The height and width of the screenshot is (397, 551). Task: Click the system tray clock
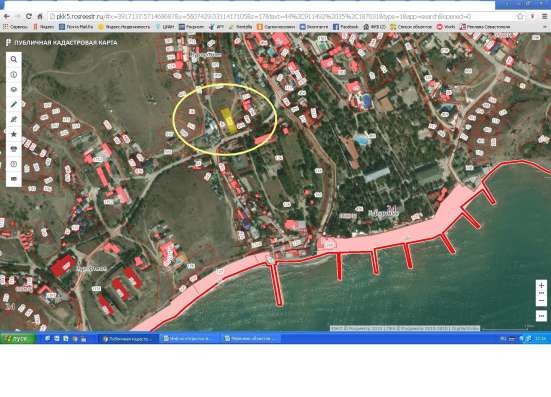click(x=541, y=339)
